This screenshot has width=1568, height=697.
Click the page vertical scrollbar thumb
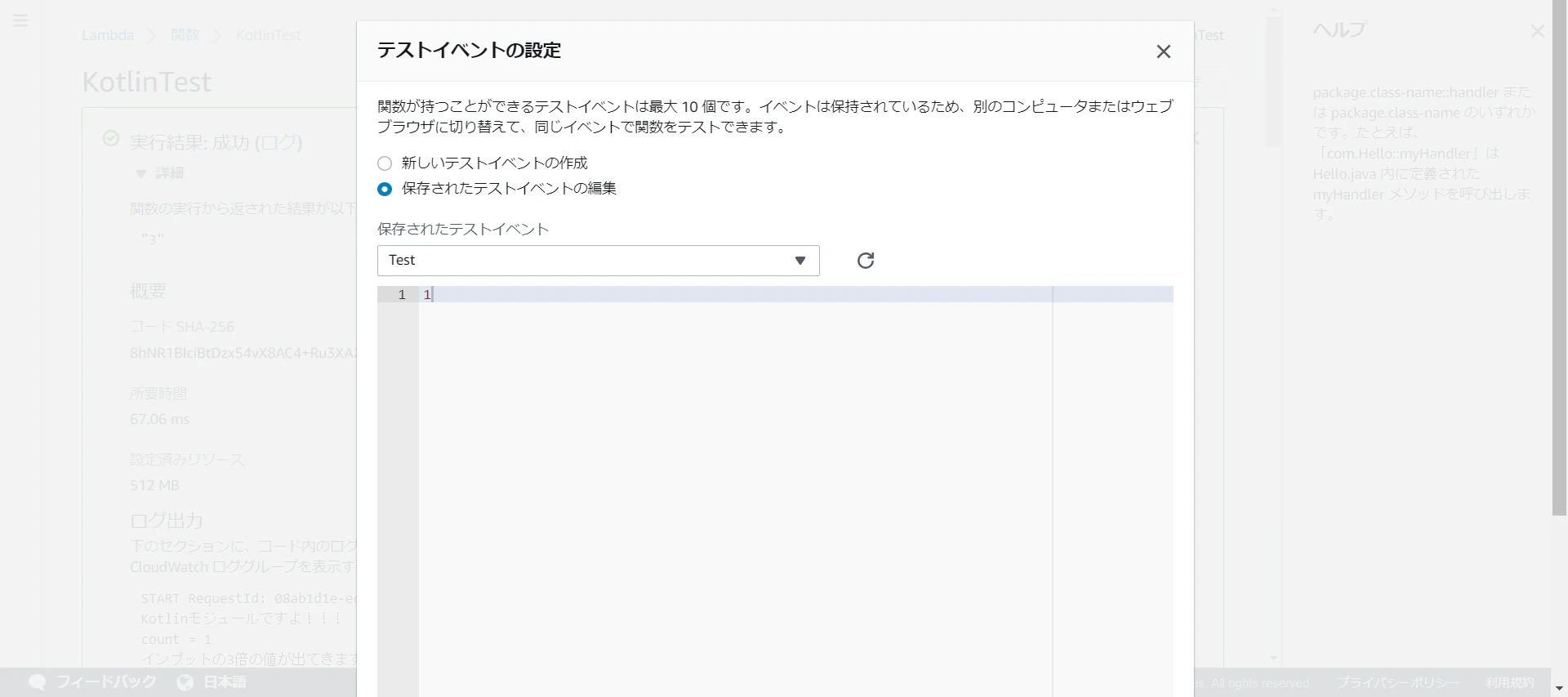[1559, 257]
